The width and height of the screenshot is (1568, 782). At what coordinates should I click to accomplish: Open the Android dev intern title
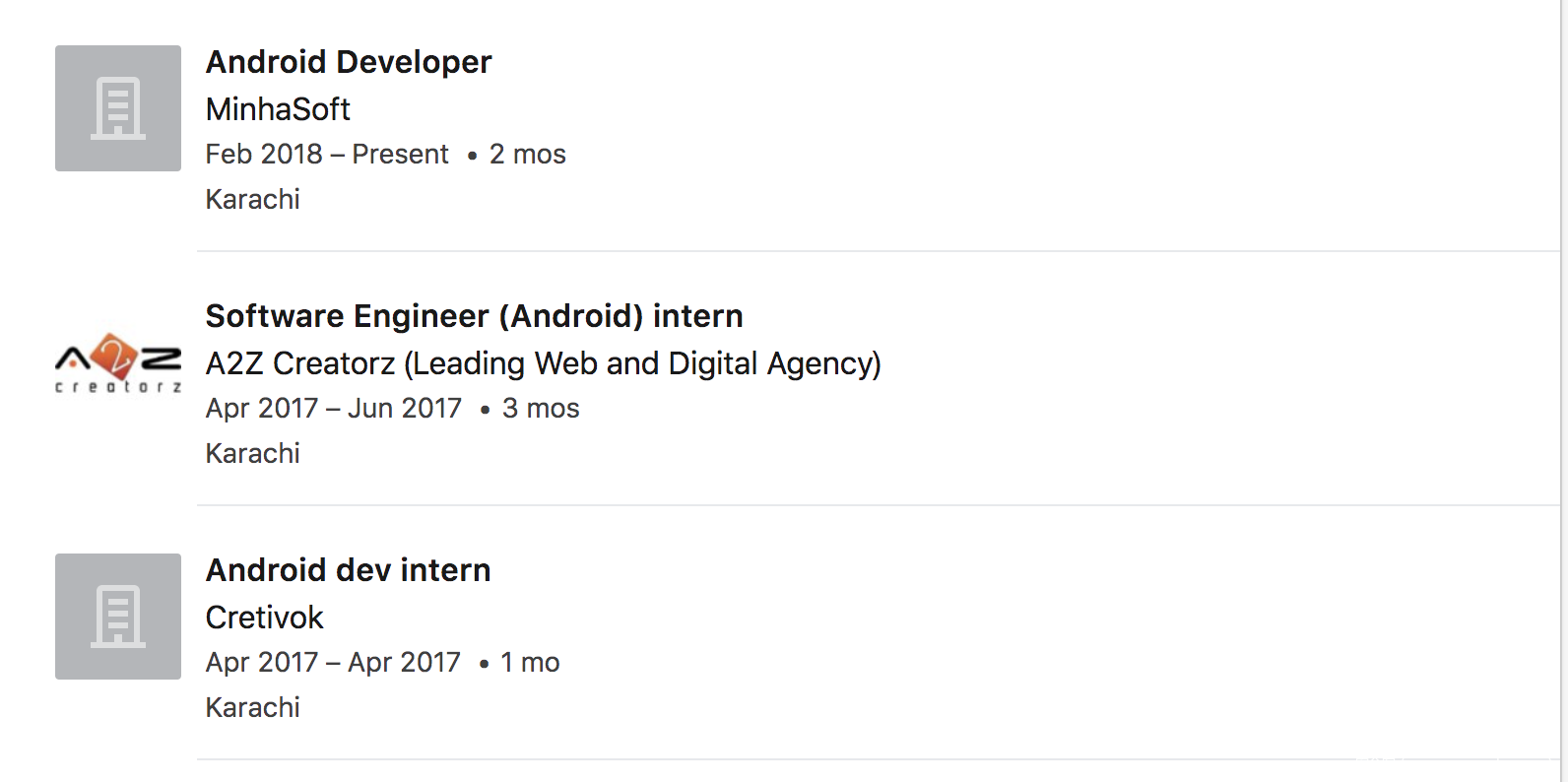pos(348,570)
